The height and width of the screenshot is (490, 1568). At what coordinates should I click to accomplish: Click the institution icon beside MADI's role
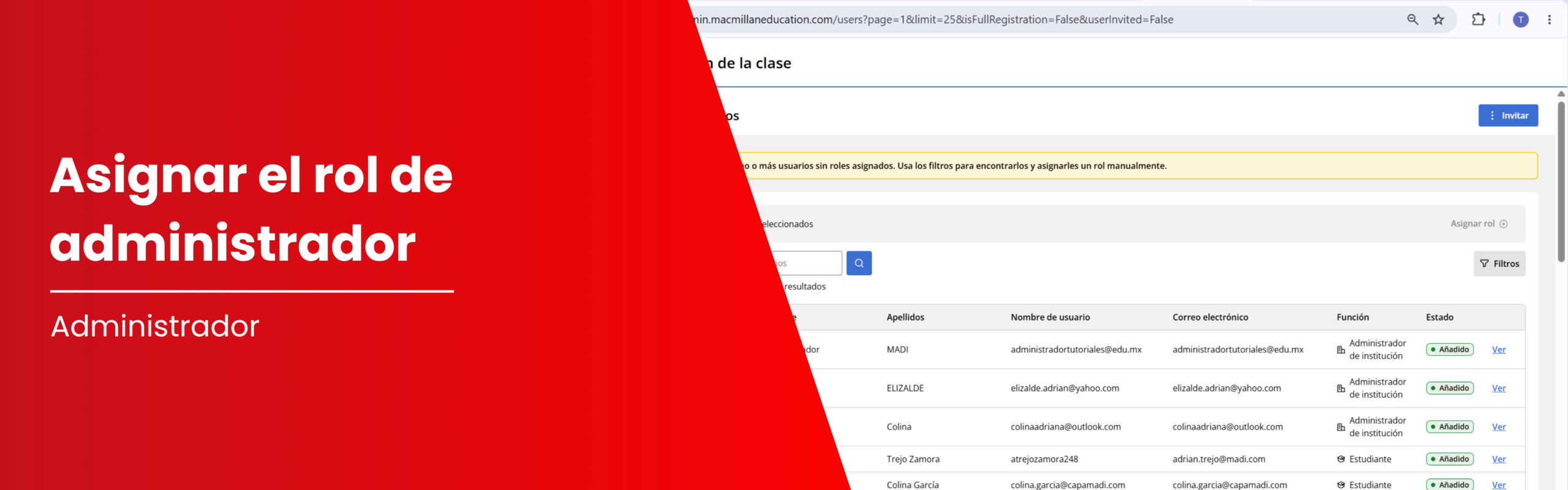[x=1340, y=350]
